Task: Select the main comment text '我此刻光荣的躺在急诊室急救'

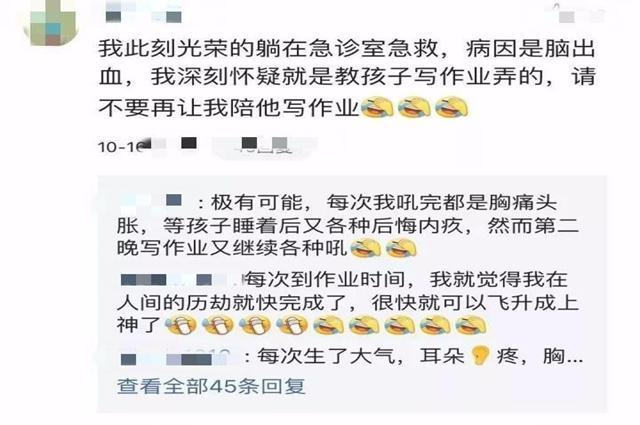Action: tap(268, 49)
